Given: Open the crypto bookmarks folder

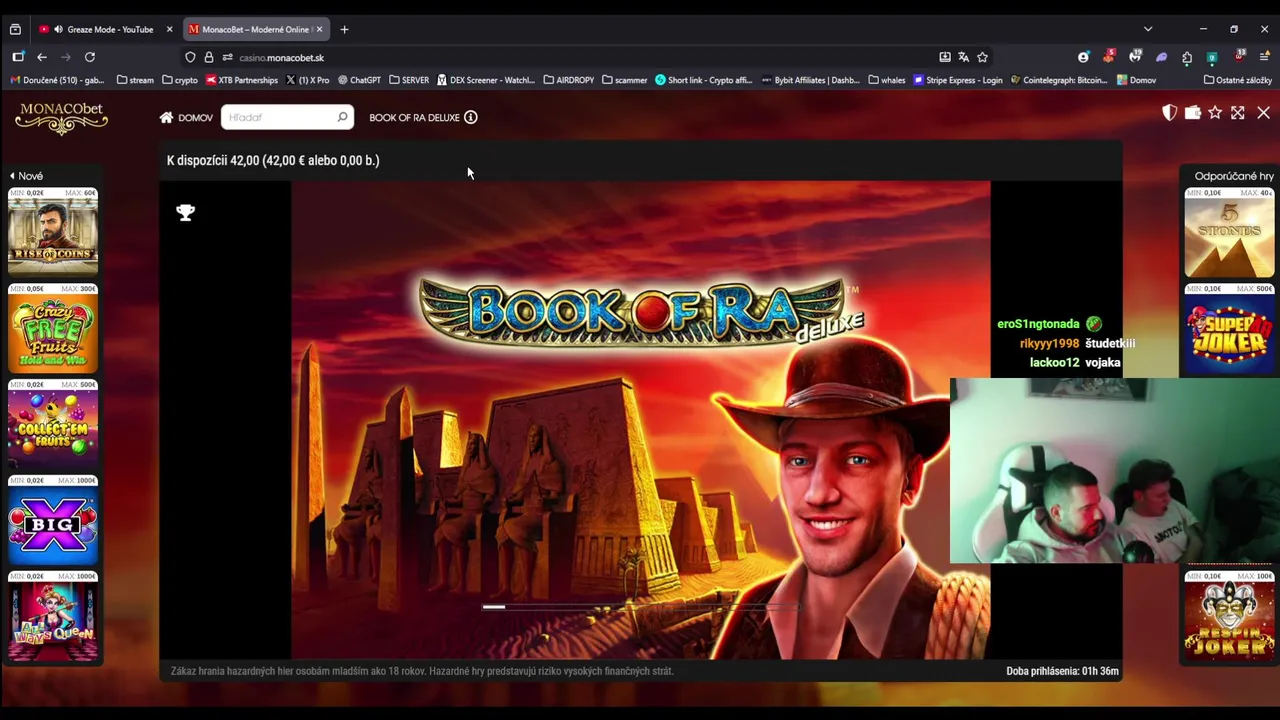Looking at the screenshot, I should click(179, 80).
